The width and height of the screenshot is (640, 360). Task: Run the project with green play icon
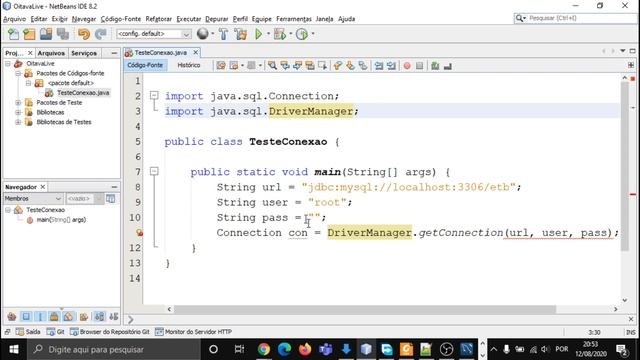[x=258, y=34]
